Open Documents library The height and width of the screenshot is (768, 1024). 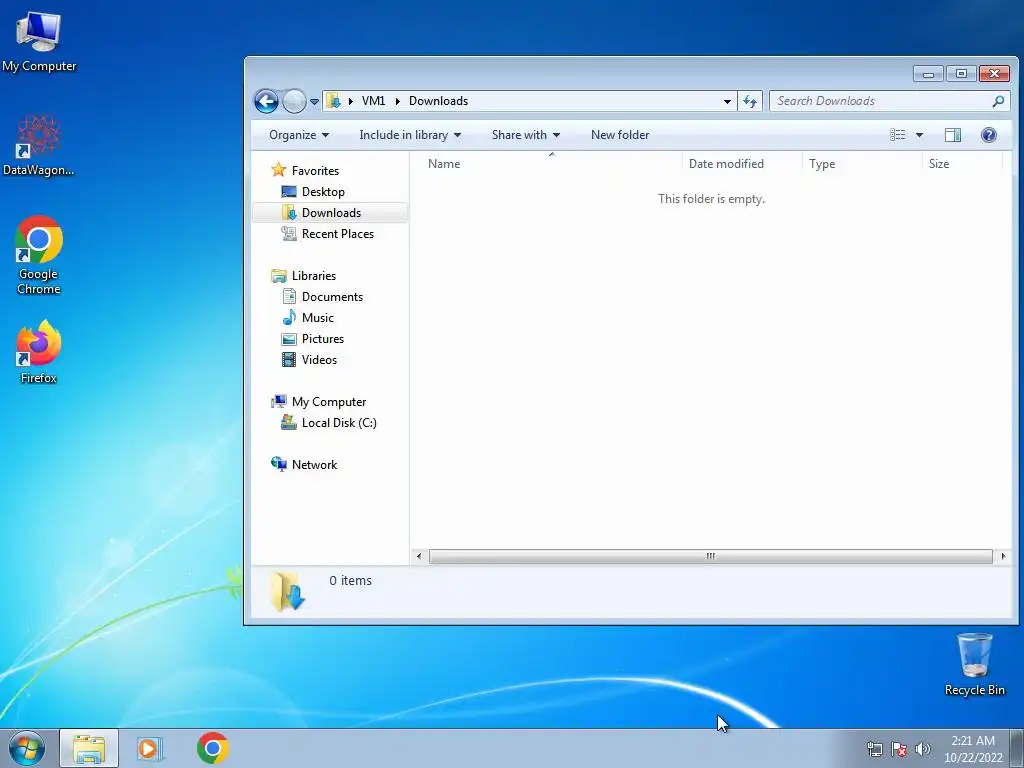(x=332, y=296)
